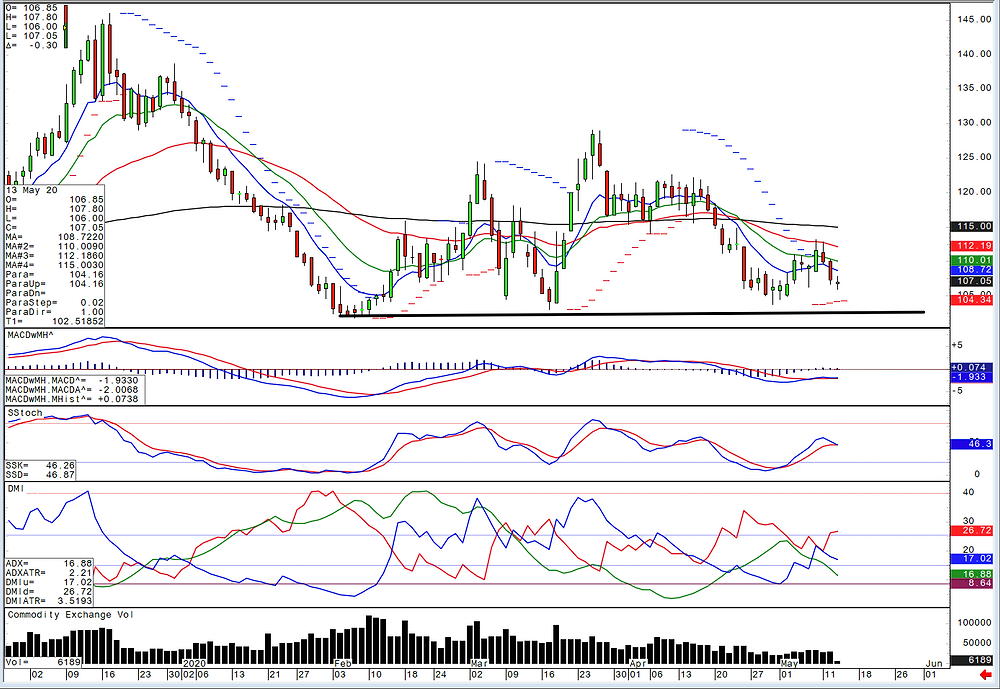Image resolution: width=1000 pixels, height=689 pixels.
Task: Click the SSK= 46.26 readout
Action: pyautogui.click(x=40, y=466)
